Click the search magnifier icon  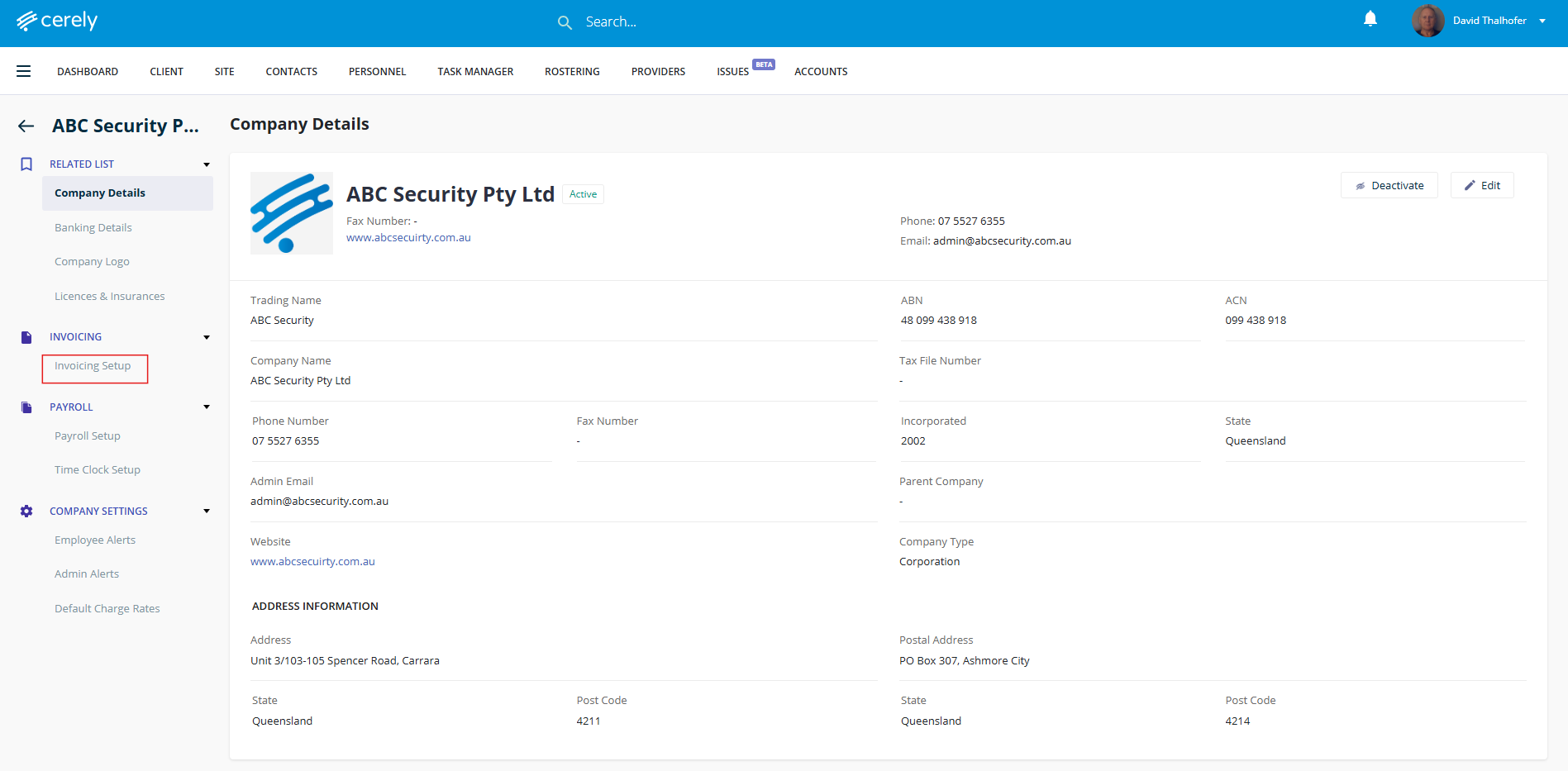[x=565, y=22]
